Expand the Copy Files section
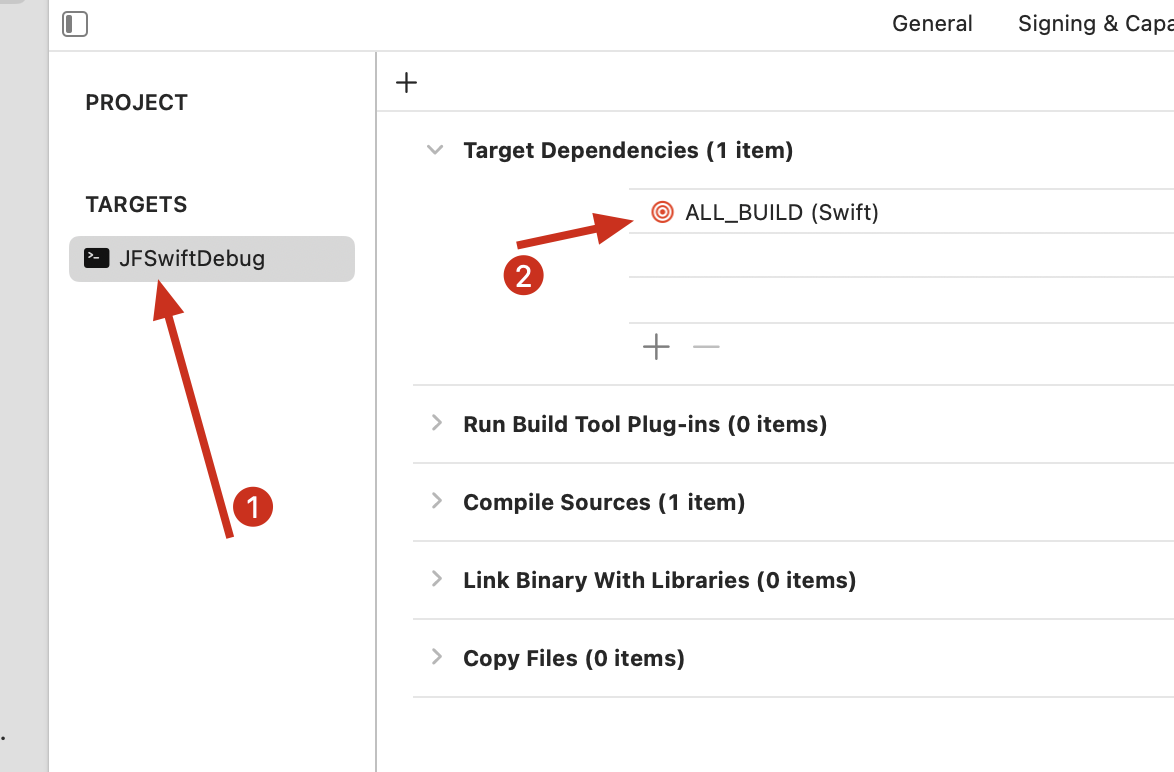Image resolution: width=1174 pixels, height=772 pixels. (436, 657)
